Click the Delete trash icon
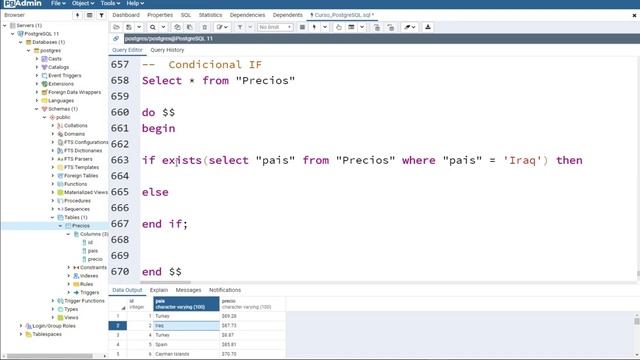640x360 pixels. point(204,27)
